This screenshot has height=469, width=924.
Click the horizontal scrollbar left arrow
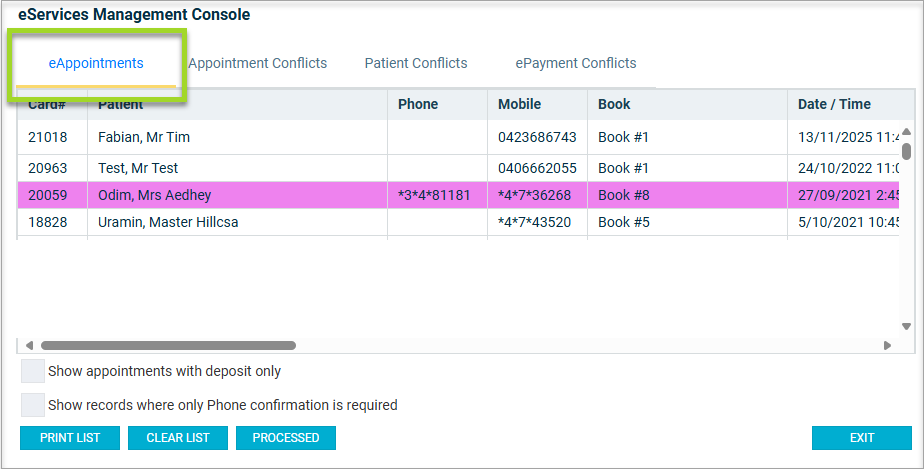[28, 345]
